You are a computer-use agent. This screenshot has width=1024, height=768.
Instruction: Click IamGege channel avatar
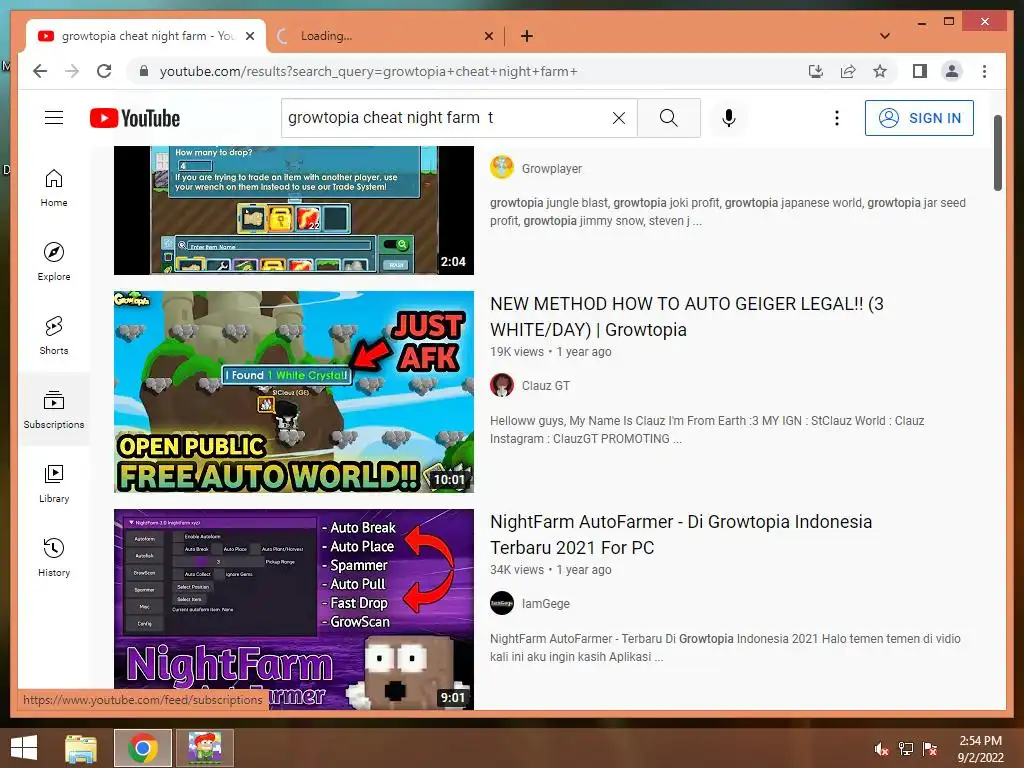pyautogui.click(x=502, y=603)
